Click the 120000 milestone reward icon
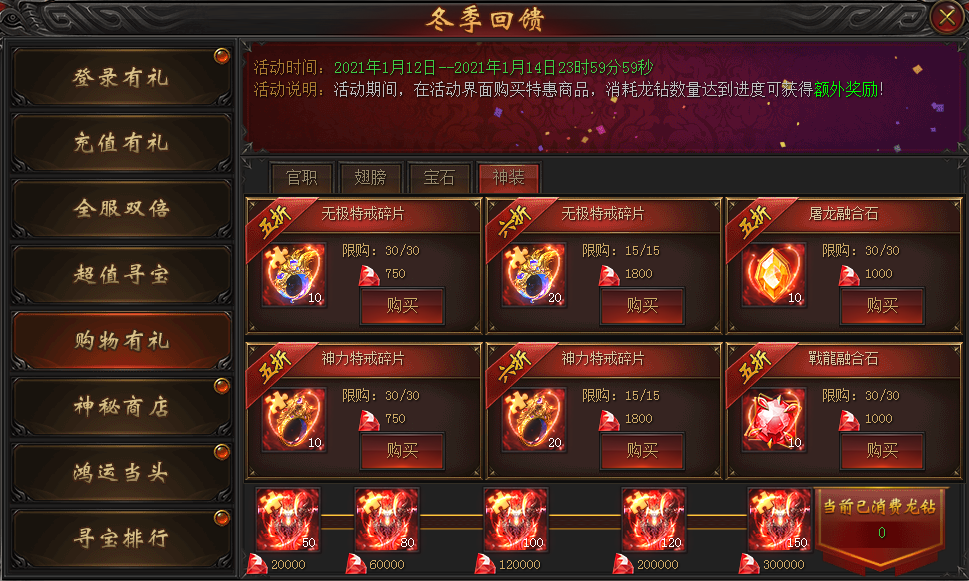This screenshot has height=581, width=969. (x=515, y=520)
